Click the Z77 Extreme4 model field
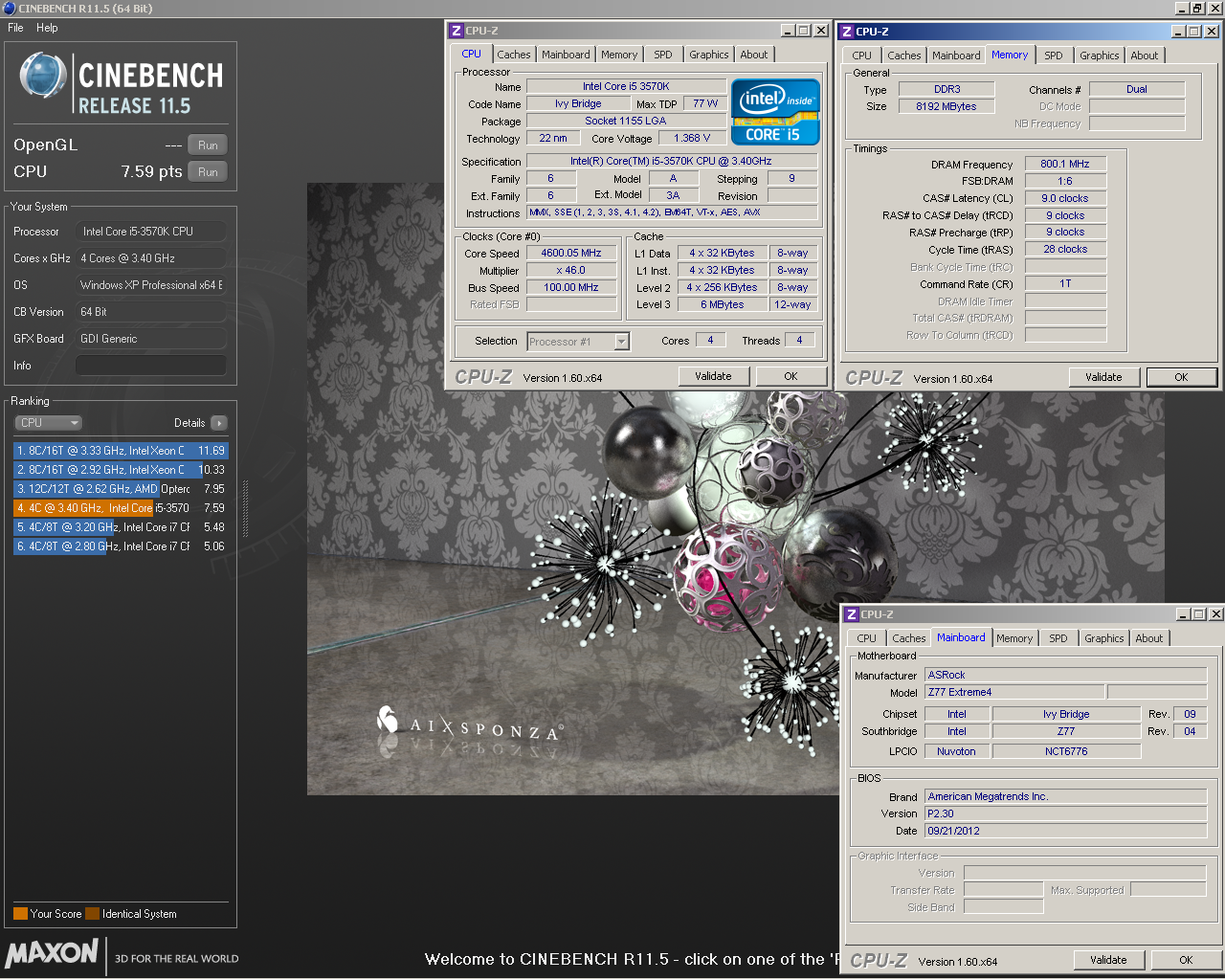Image resolution: width=1225 pixels, height=980 pixels. [x=1014, y=693]
